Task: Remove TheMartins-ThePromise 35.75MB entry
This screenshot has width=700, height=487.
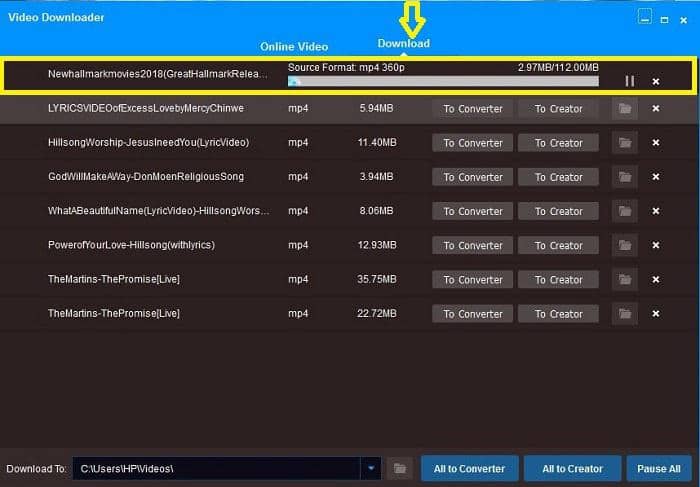Action: point(656,280)
